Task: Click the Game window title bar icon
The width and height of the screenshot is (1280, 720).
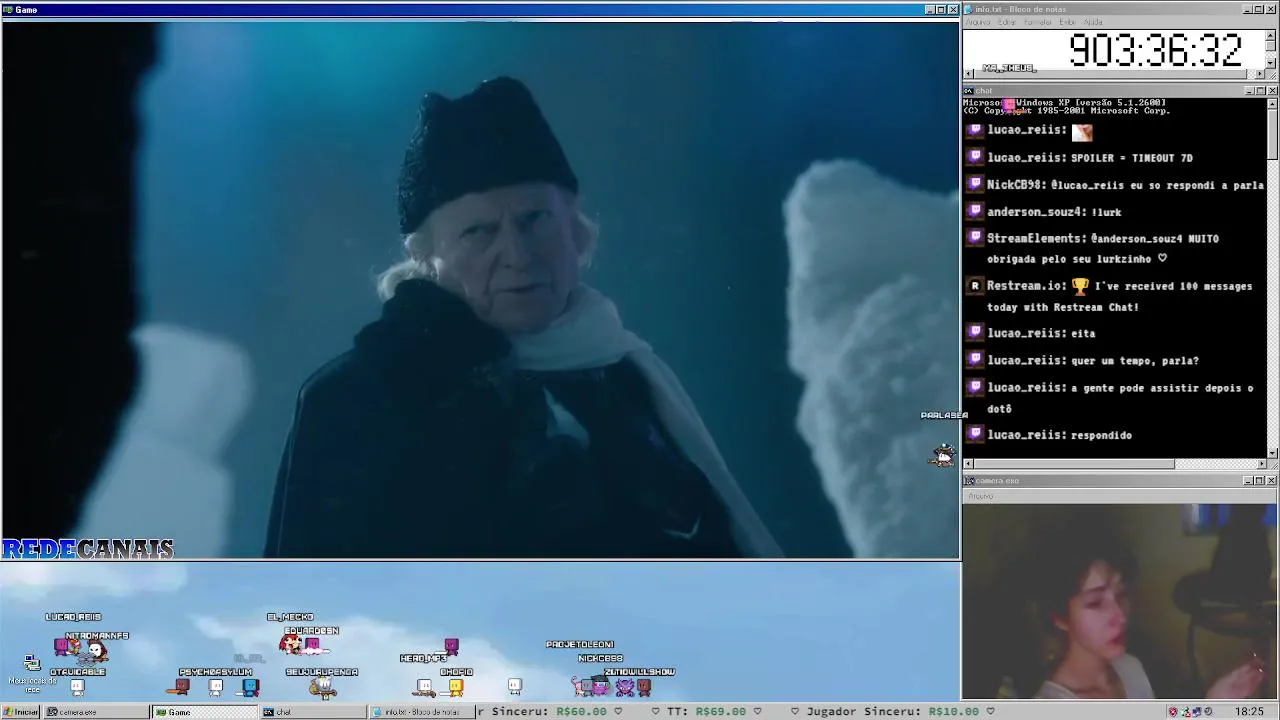Action: tap(7, 9)
